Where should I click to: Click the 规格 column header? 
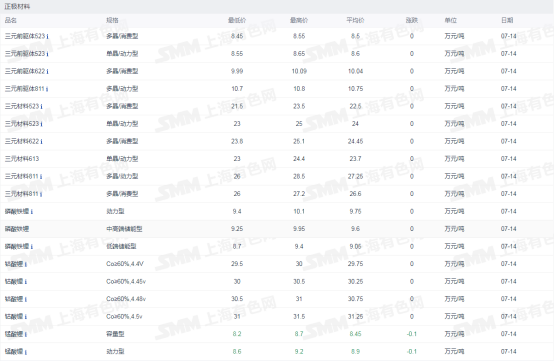[112, 20]
